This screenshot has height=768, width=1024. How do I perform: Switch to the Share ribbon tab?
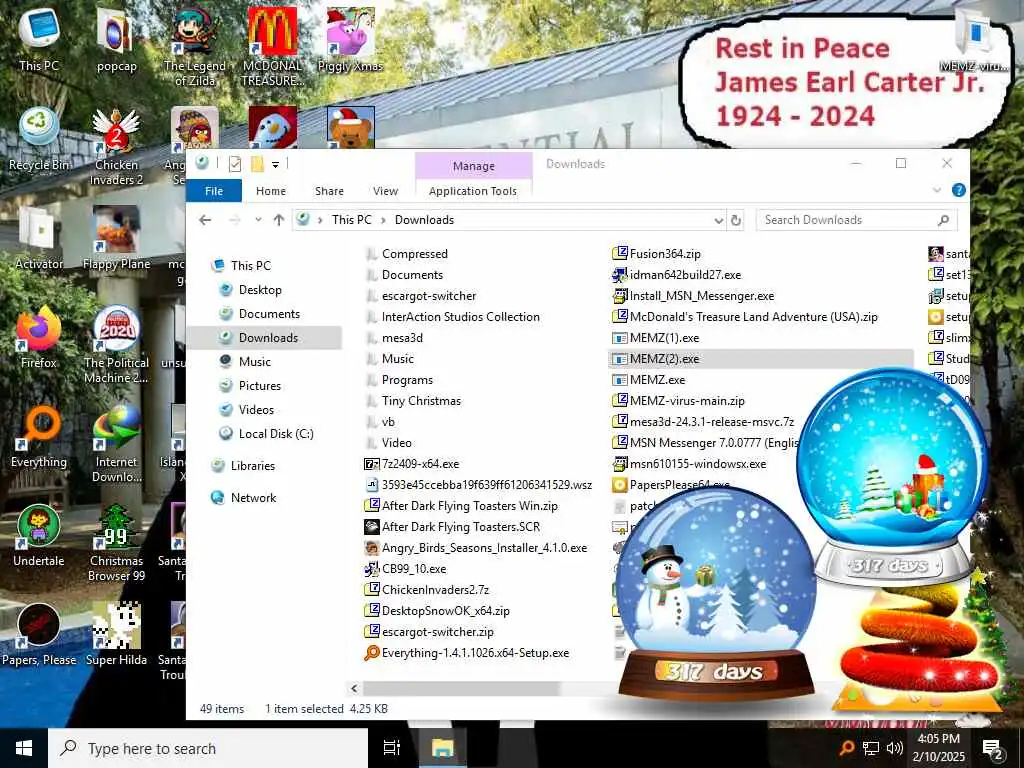[329, 191]
